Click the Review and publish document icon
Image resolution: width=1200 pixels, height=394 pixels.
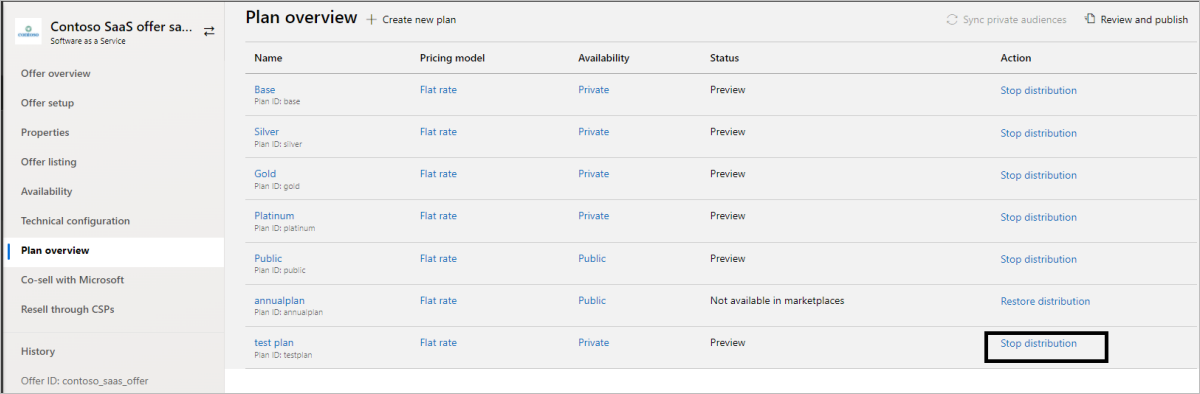[1090, 19]
